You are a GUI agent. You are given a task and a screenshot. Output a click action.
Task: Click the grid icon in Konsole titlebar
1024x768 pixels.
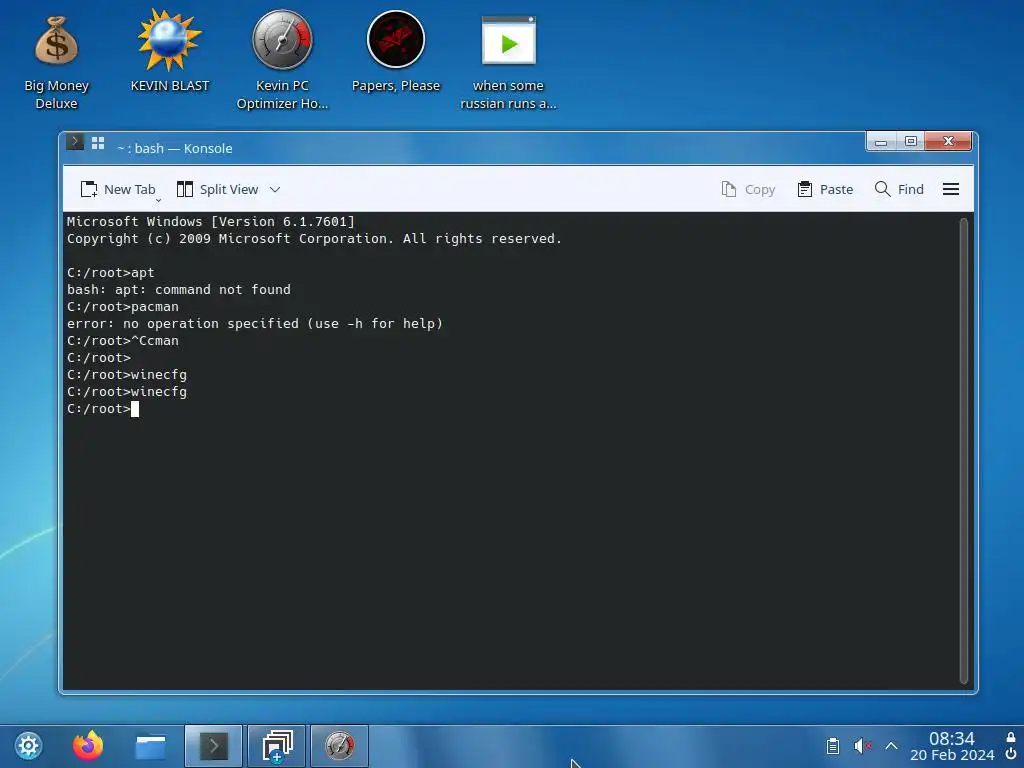[x=98, y=143]
